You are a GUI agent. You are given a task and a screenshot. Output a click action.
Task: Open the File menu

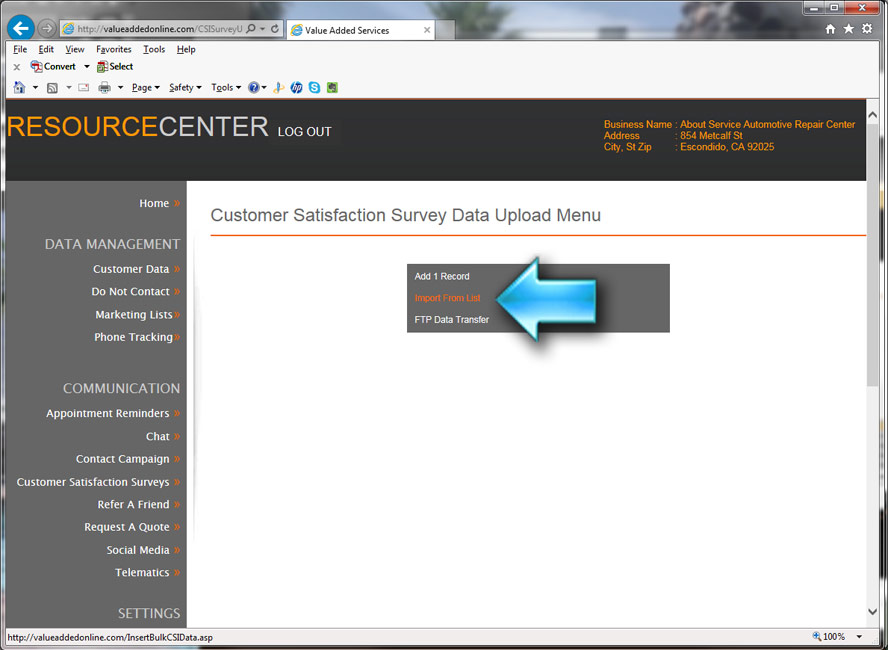[x=20, y=49]
